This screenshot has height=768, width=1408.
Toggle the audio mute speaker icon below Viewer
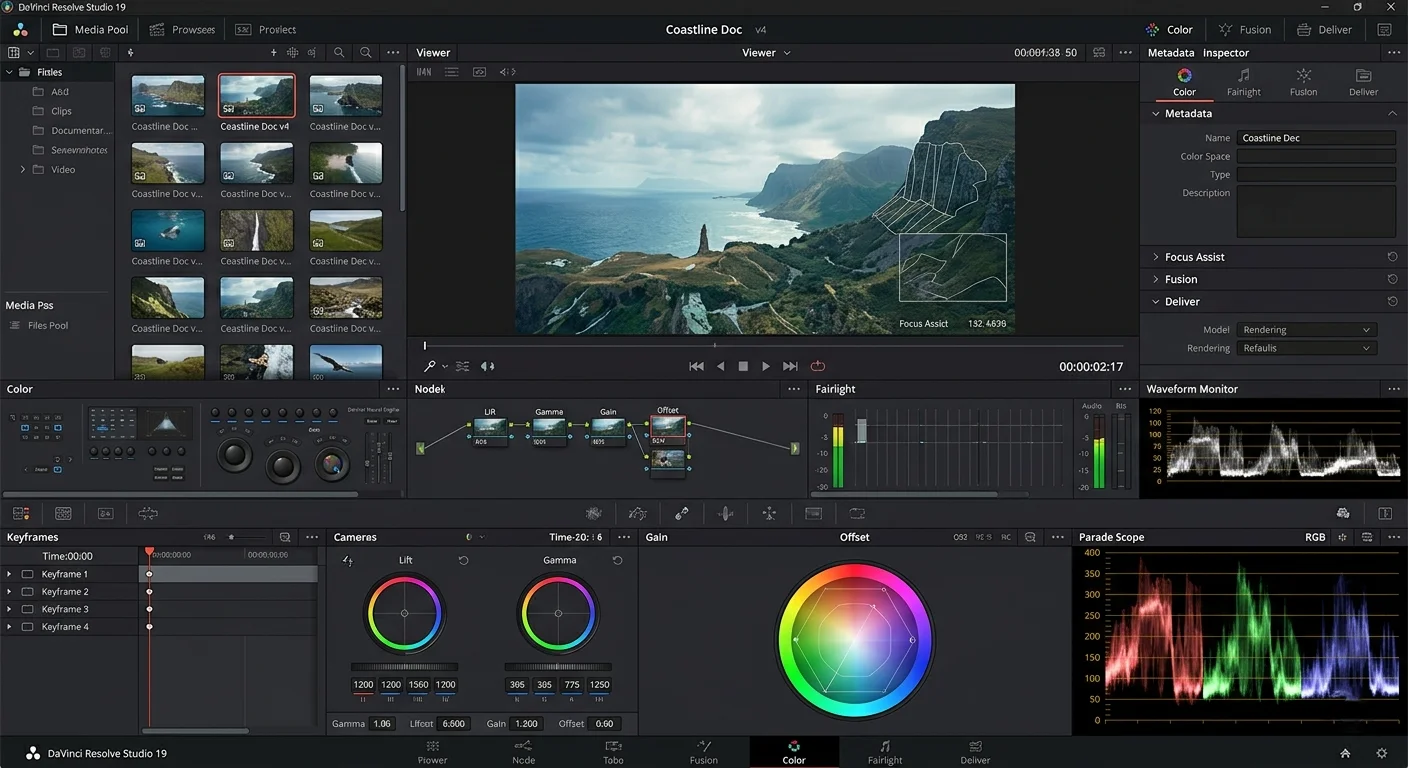coord(488,366)
